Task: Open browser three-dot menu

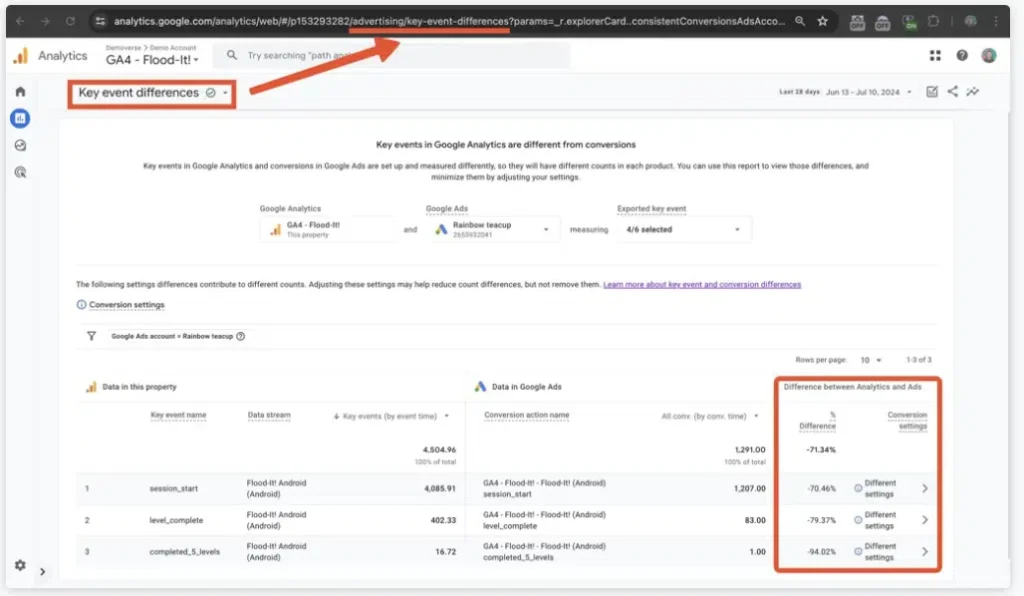Action: click(x=996, y=21)
